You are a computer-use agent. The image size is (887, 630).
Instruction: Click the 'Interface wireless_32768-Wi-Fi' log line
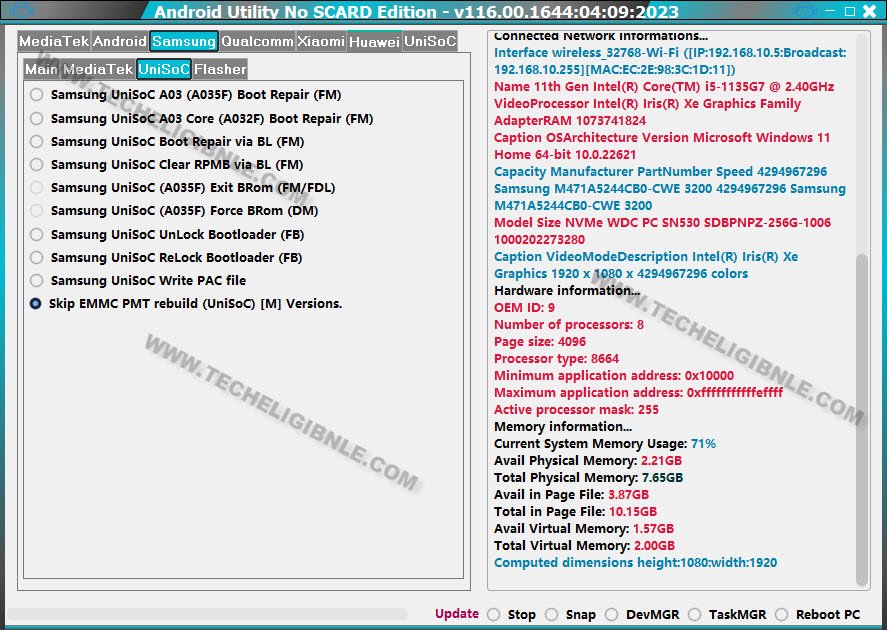click(x=670, y=61)
